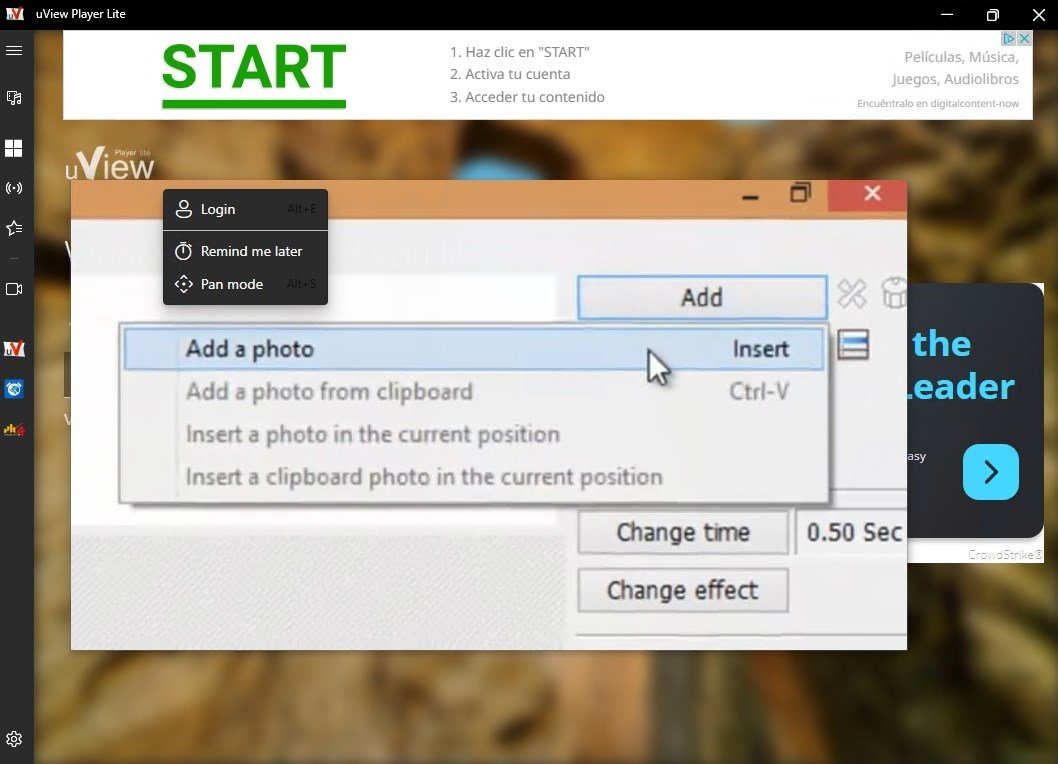Click the orange chart app icon in sidebar
The width and height of the screenshot is (1058, 764).
[x=13, y=429]
